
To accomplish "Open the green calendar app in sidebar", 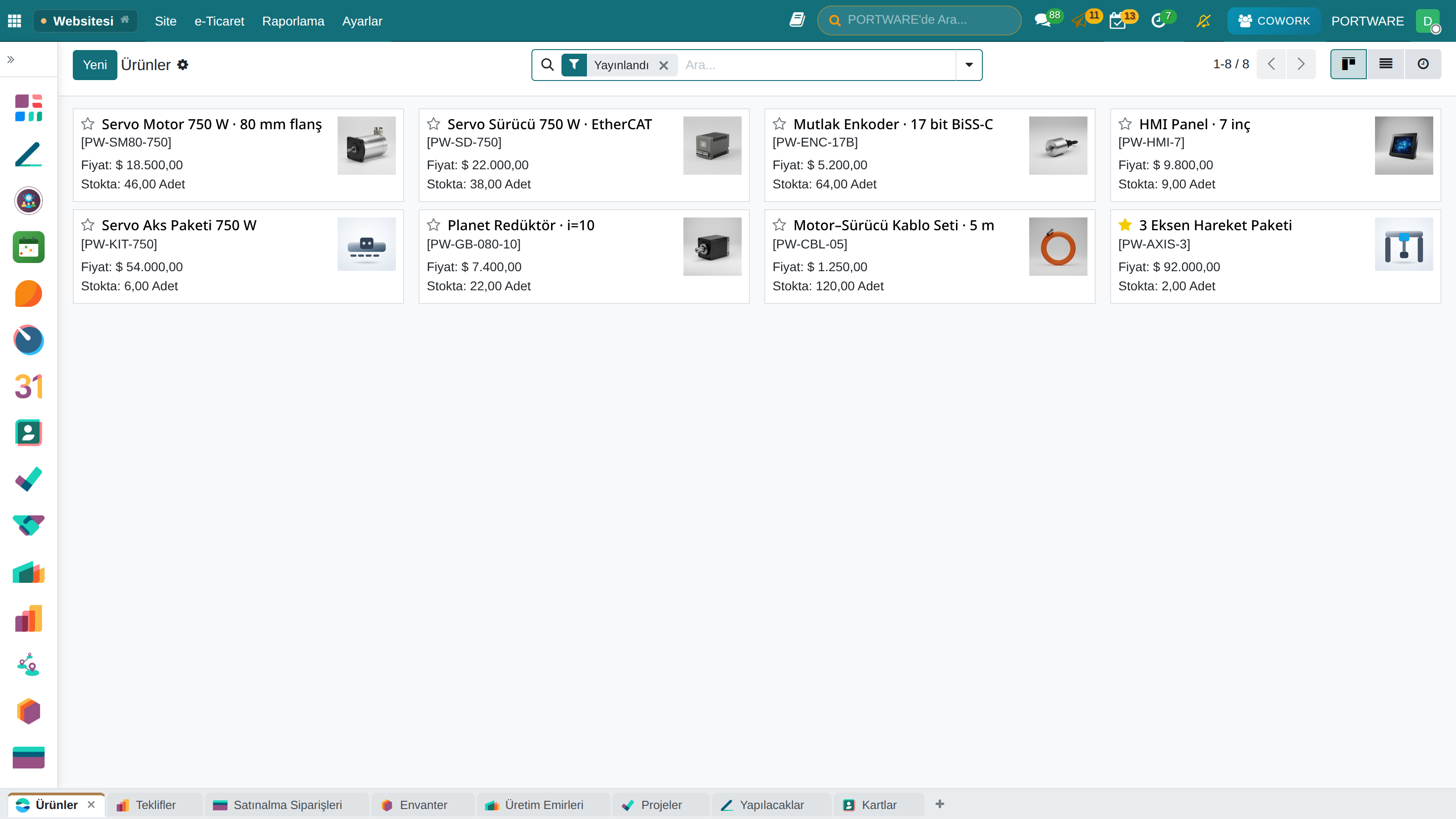I will click(28, 247).
